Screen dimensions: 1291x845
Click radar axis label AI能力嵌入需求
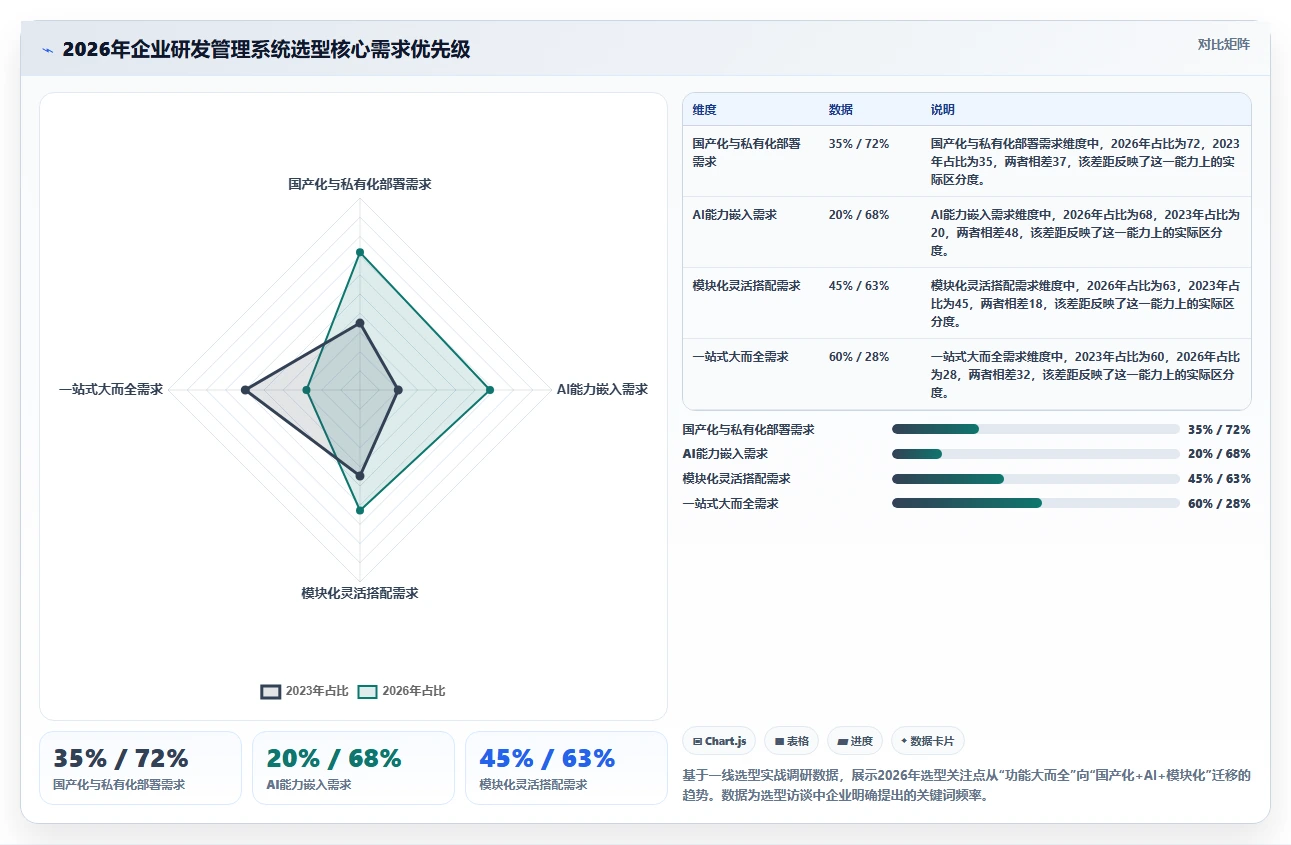pyautogui.click(x=602, y=390)
